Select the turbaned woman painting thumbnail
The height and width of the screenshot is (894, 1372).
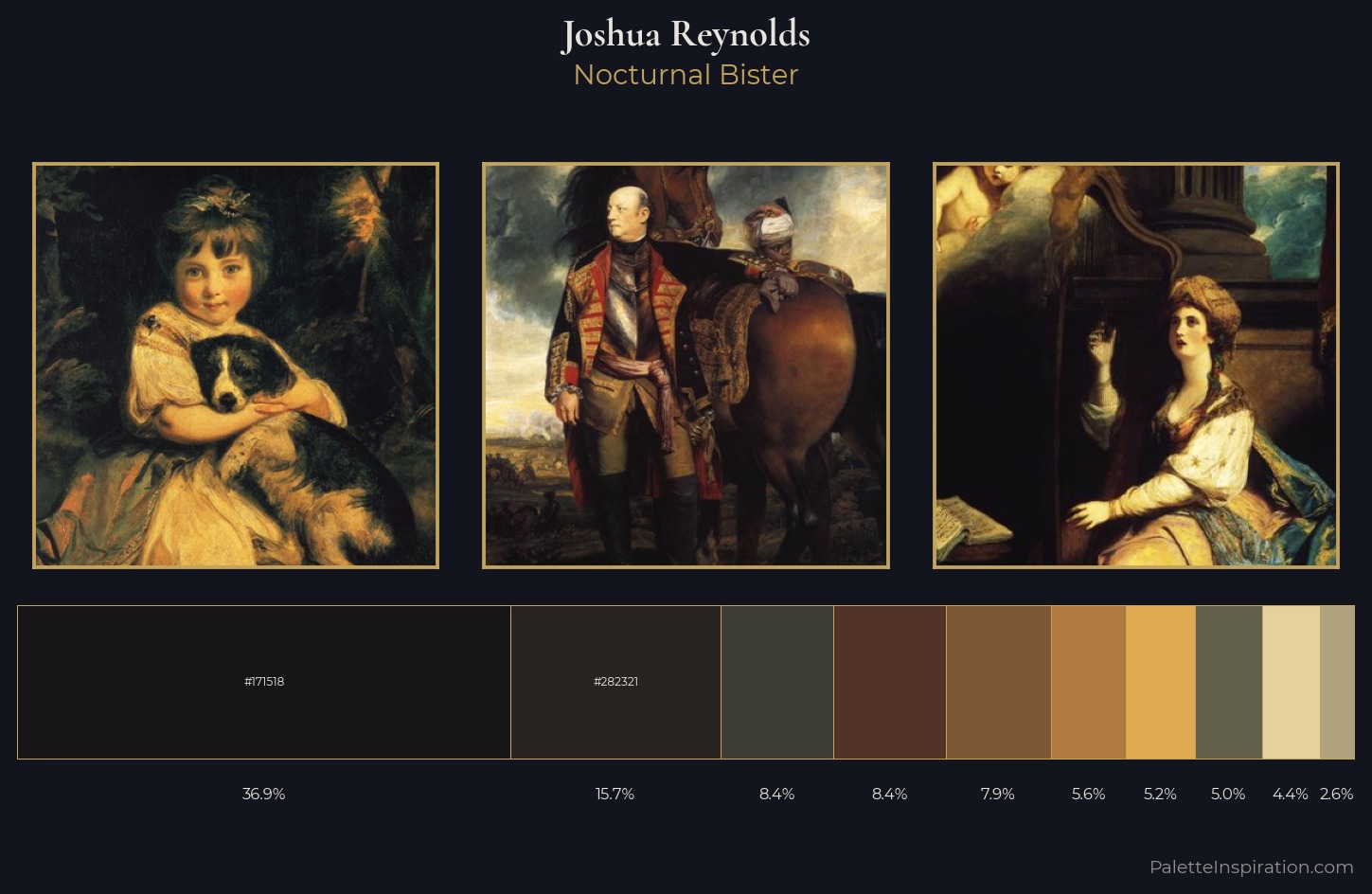1136,366
